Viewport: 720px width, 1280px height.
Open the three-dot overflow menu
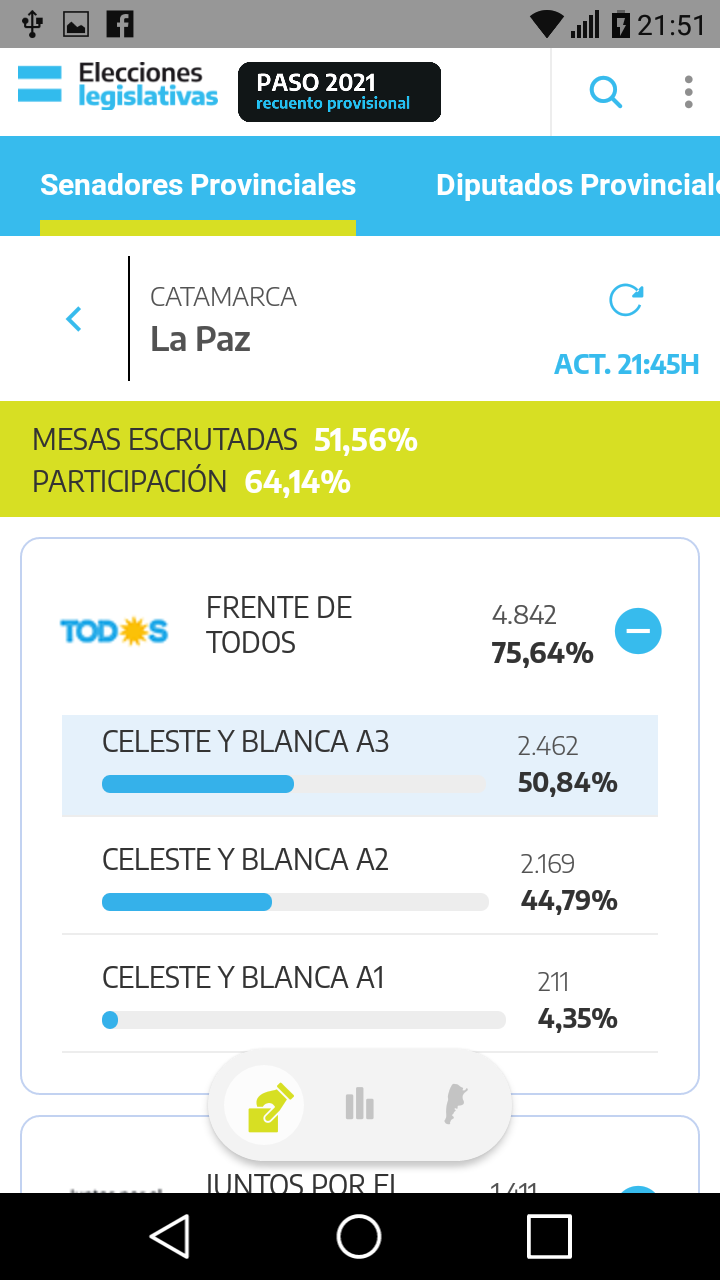[x=688, y=92]
